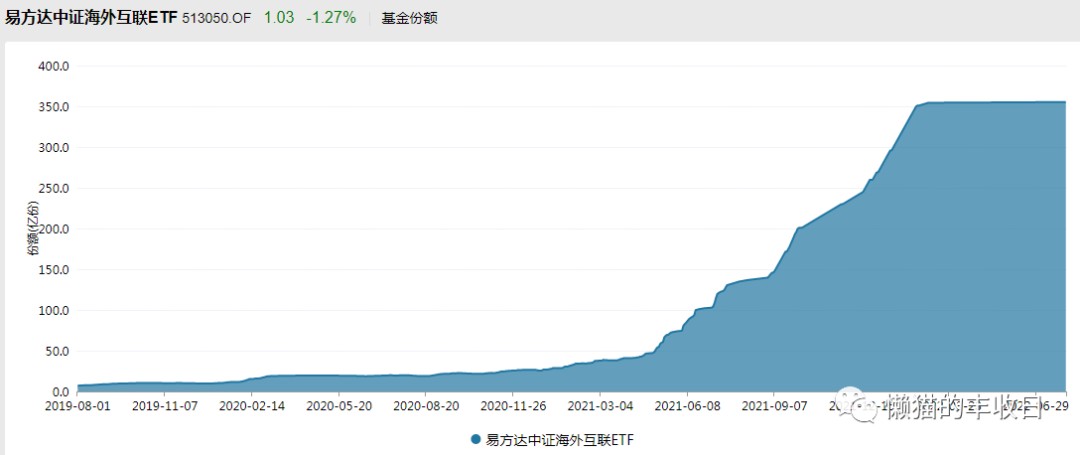Click the blue legend dot marker
This screenshot has width=1080, height=455.
tap(474, 439)
